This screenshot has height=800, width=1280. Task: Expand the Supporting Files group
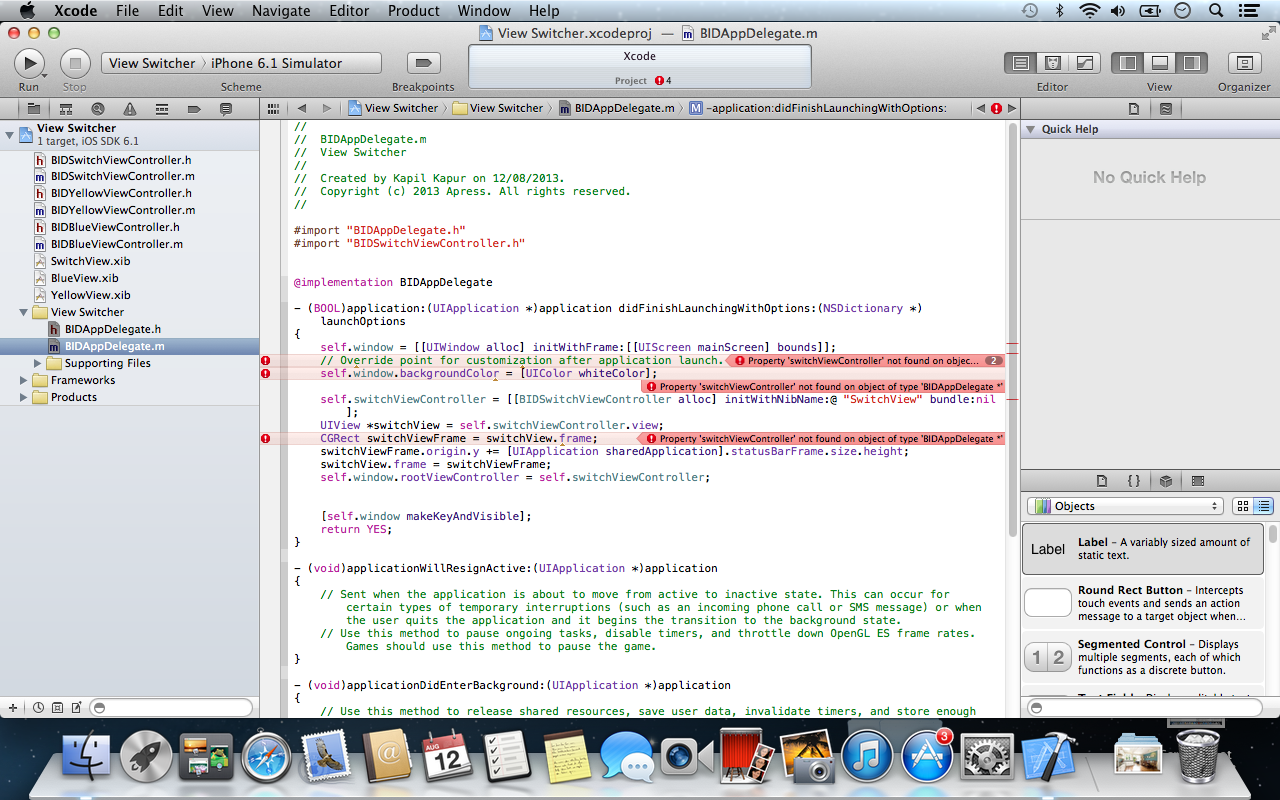pyautogui.click(x=39, y=363)
